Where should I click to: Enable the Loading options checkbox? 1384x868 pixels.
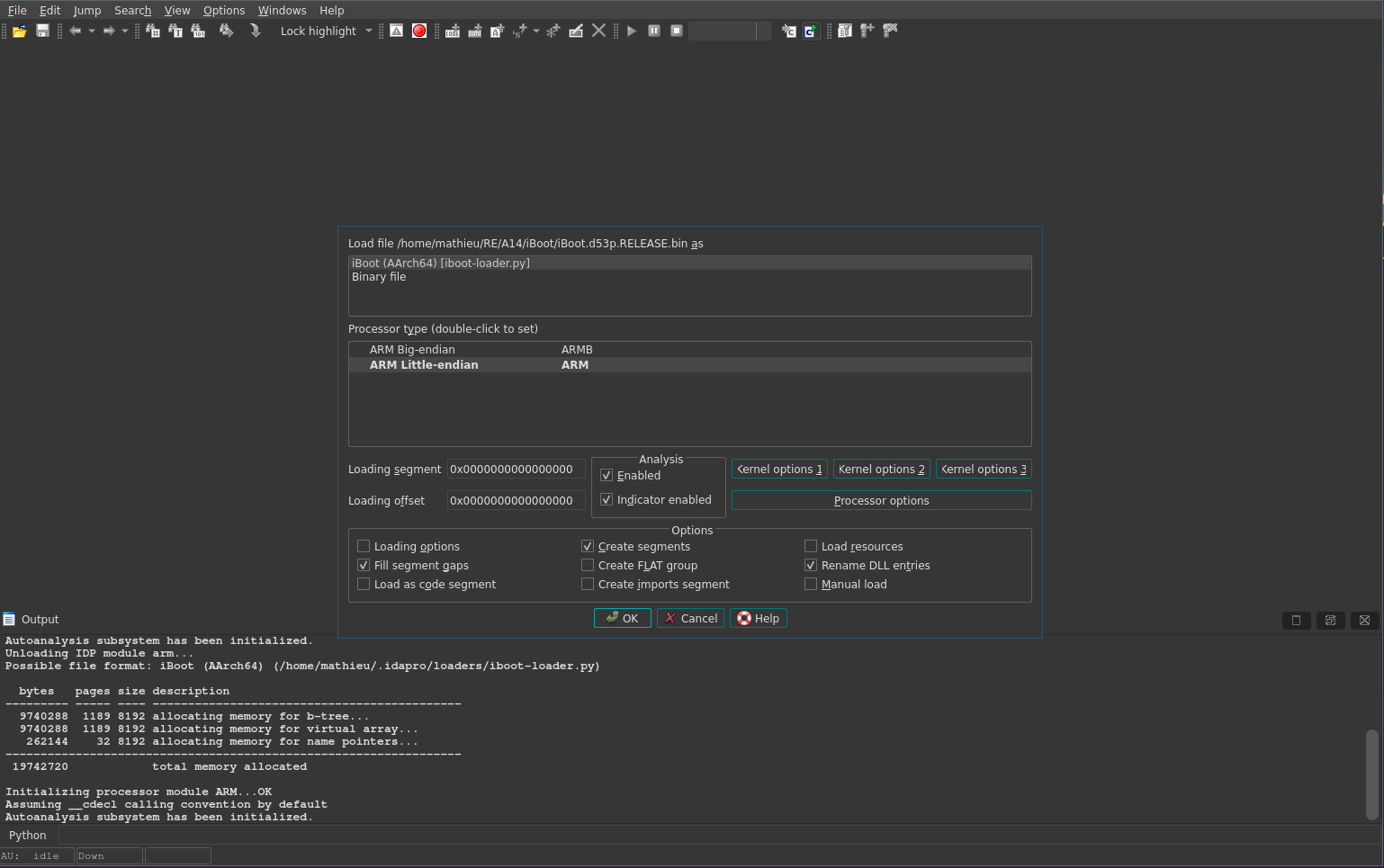[364, 546]
